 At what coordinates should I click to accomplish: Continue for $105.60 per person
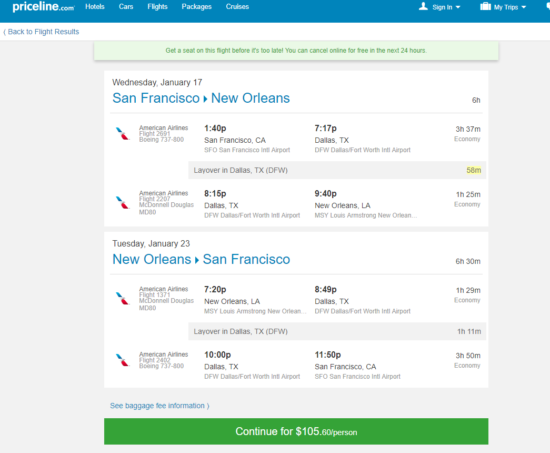296,431
